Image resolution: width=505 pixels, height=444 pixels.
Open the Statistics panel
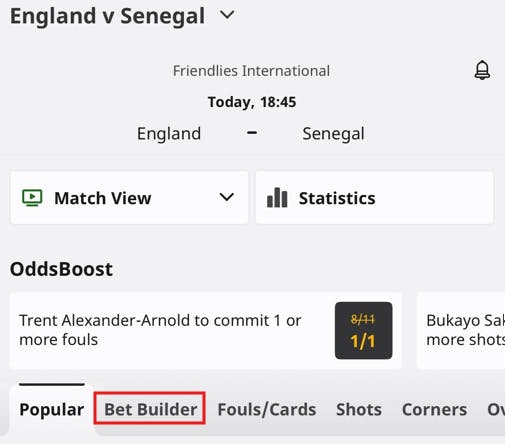click(374, 198)
